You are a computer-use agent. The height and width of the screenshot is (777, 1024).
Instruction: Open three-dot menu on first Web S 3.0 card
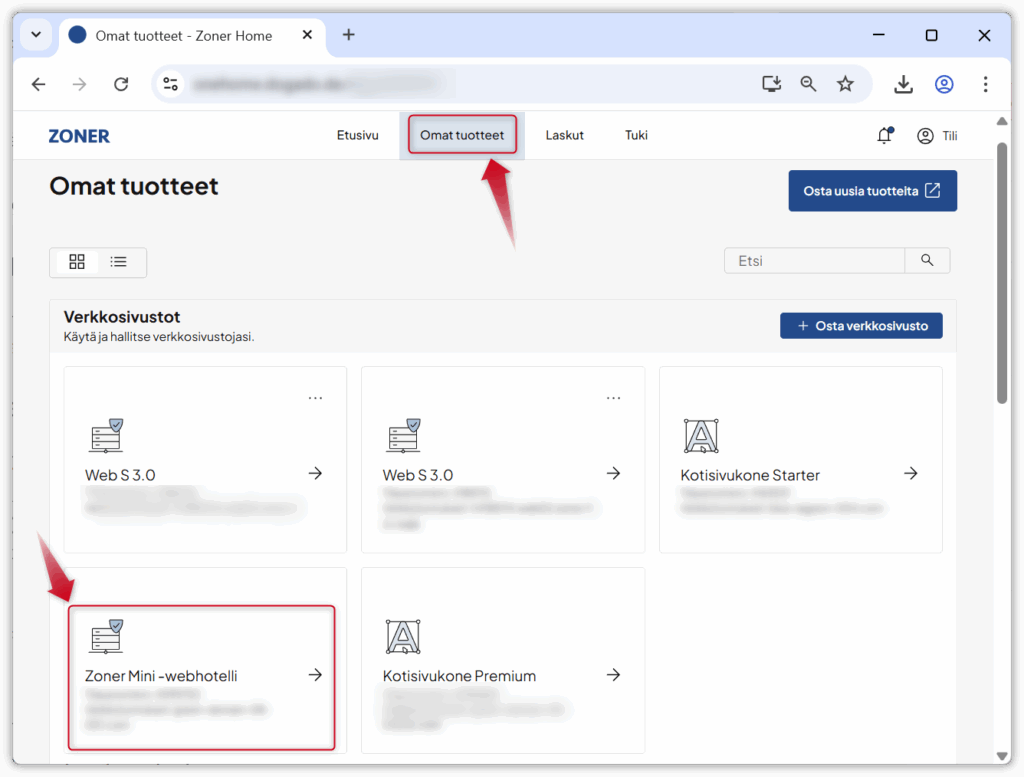(x=315, y=398)
